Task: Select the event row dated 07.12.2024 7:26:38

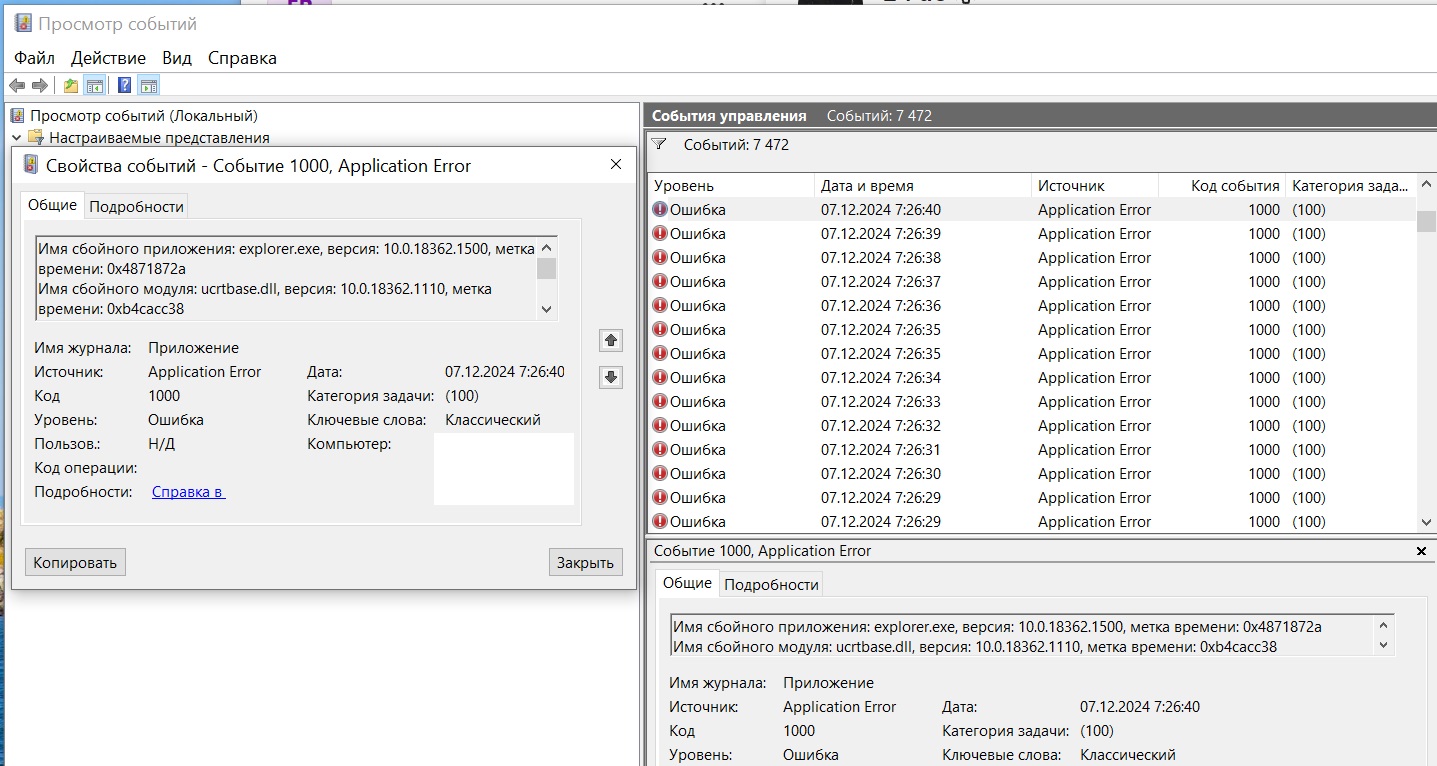Action: point(1033,258)
